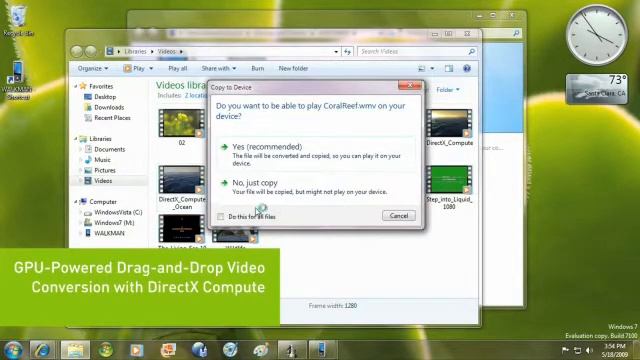Open the Pictures library
The width and height of the screenshot is (640, 360).
(100, 171)
